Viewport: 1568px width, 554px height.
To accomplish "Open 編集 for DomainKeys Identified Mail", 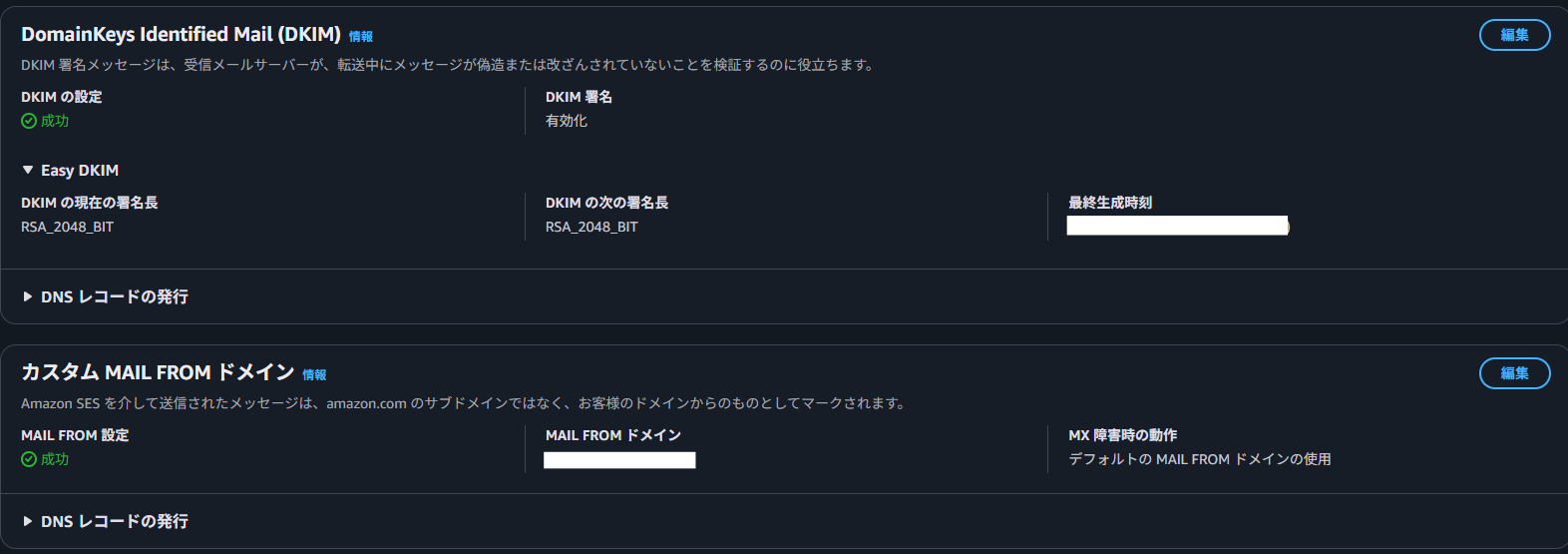I will click(x=1513, y=35).
